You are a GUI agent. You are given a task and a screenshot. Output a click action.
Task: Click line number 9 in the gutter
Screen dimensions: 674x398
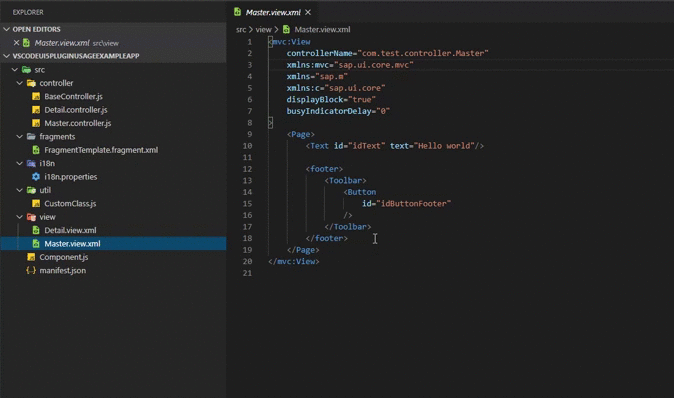coord(249,134)
